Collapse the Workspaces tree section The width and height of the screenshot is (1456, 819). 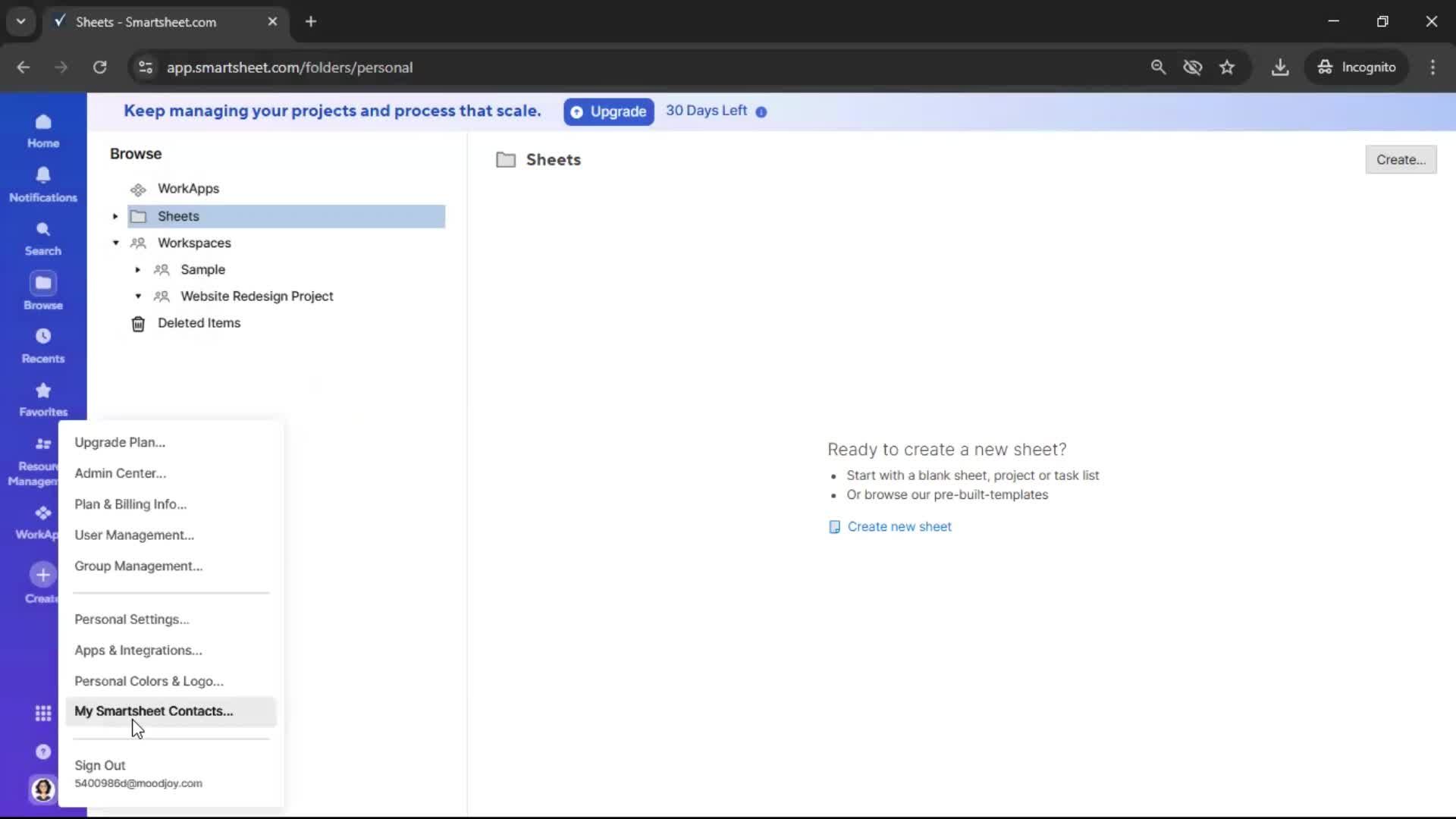click(x=115, y=243)
